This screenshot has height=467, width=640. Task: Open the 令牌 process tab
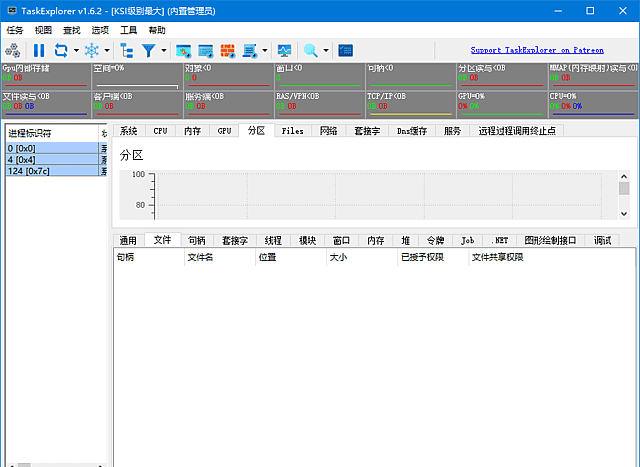[x=436, y=240]
